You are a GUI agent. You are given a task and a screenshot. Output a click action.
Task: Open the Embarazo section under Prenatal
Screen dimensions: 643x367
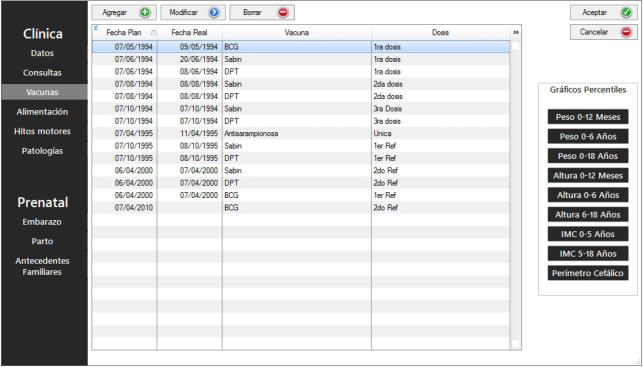tap(42, 222)
